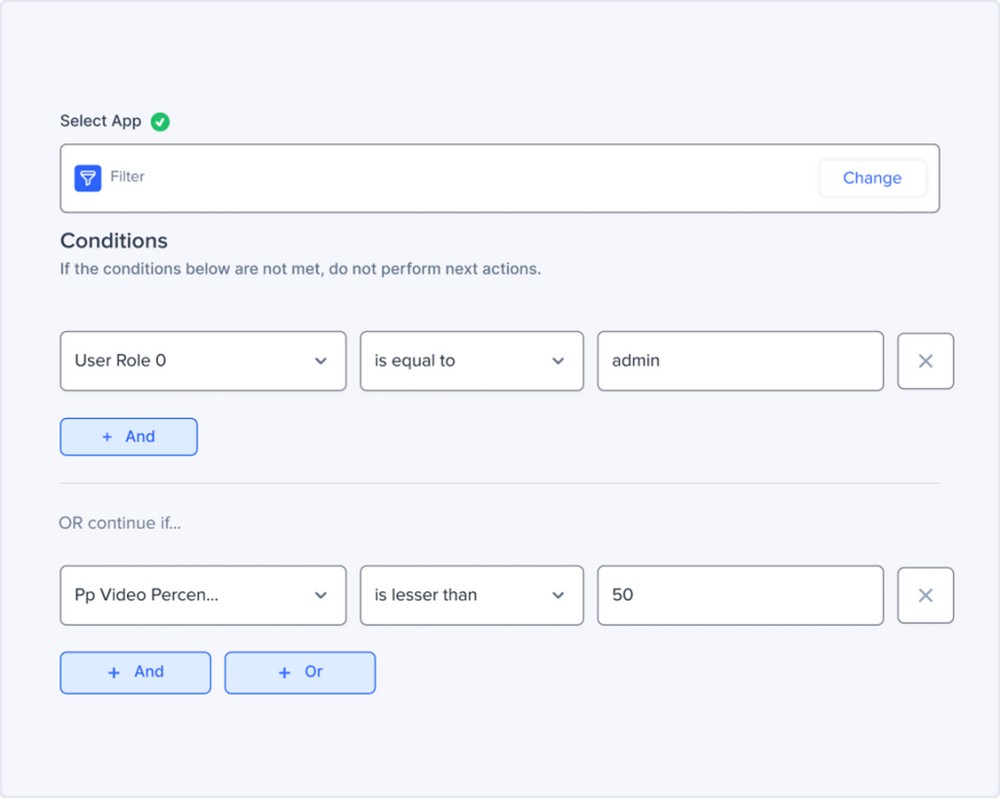Open the 'is equal to' operator dropdown
The width and height of the screenshot is (1000, 798).
coord(470,361)
